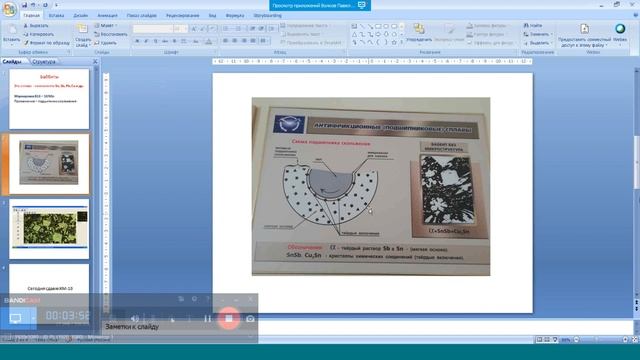Viewport: 640px width, 360px height.
Task: Increase font size with grow font icon
Action: [194, 29]
